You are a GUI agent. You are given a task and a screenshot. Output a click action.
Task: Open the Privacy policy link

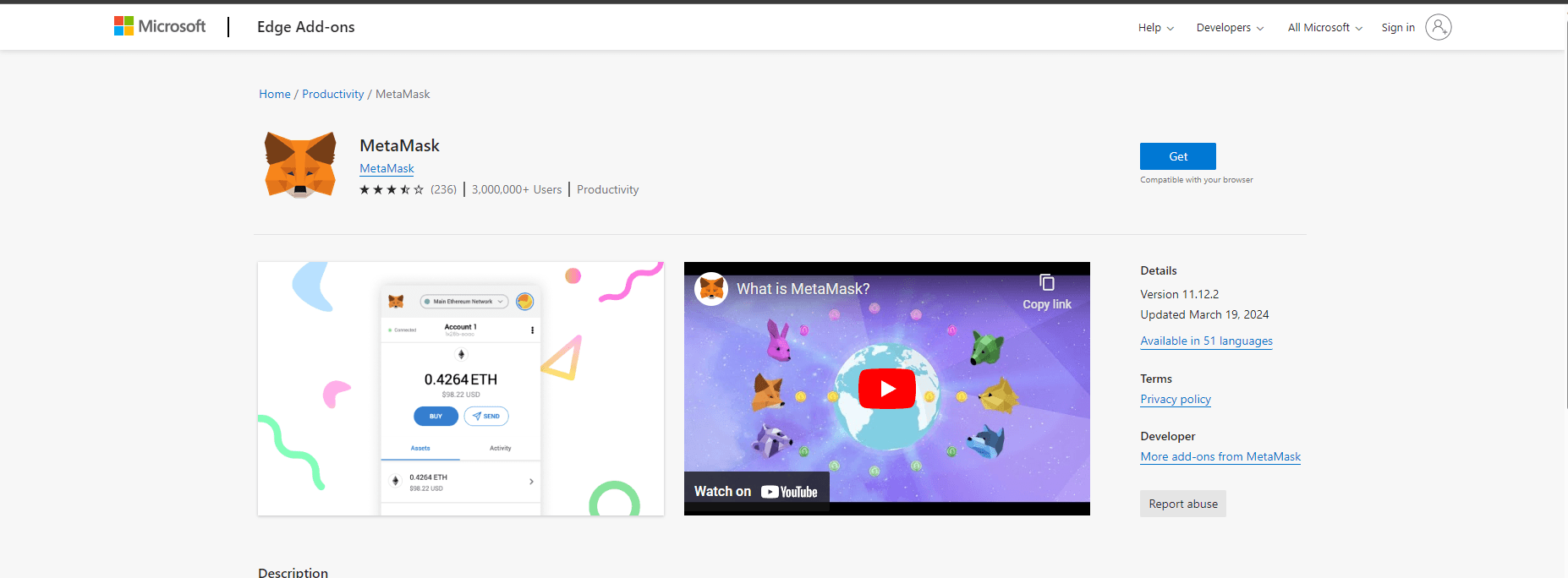[x=1176, y=399]
